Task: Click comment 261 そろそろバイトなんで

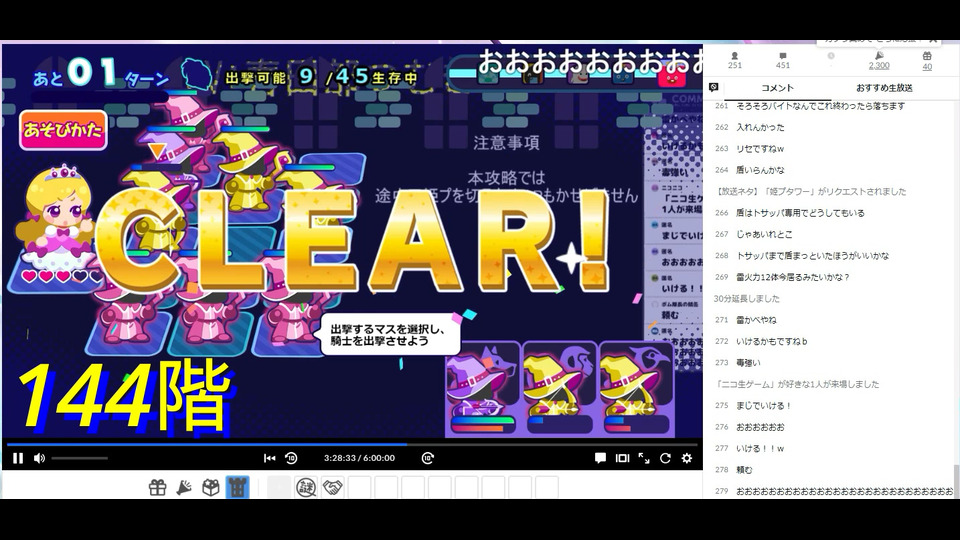Action: [820, 106]
